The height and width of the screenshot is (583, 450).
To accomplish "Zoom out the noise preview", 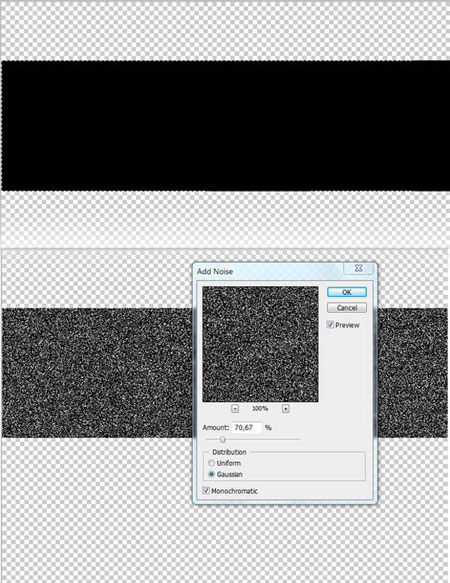I will coord(235,409).
